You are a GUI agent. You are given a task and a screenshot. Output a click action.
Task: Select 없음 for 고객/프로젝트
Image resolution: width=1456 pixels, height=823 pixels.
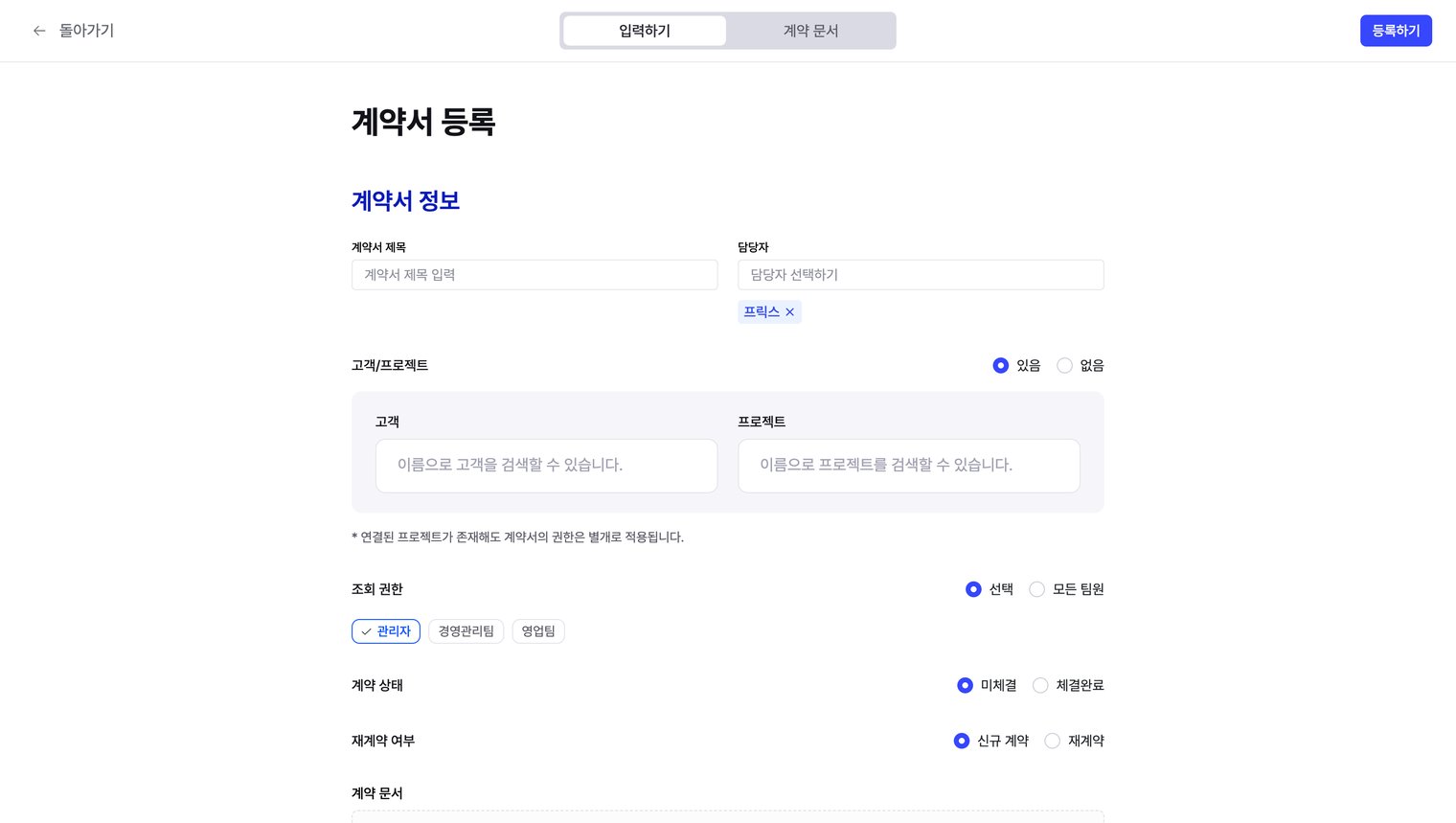pyautogui.click(x=1064, y=365)
